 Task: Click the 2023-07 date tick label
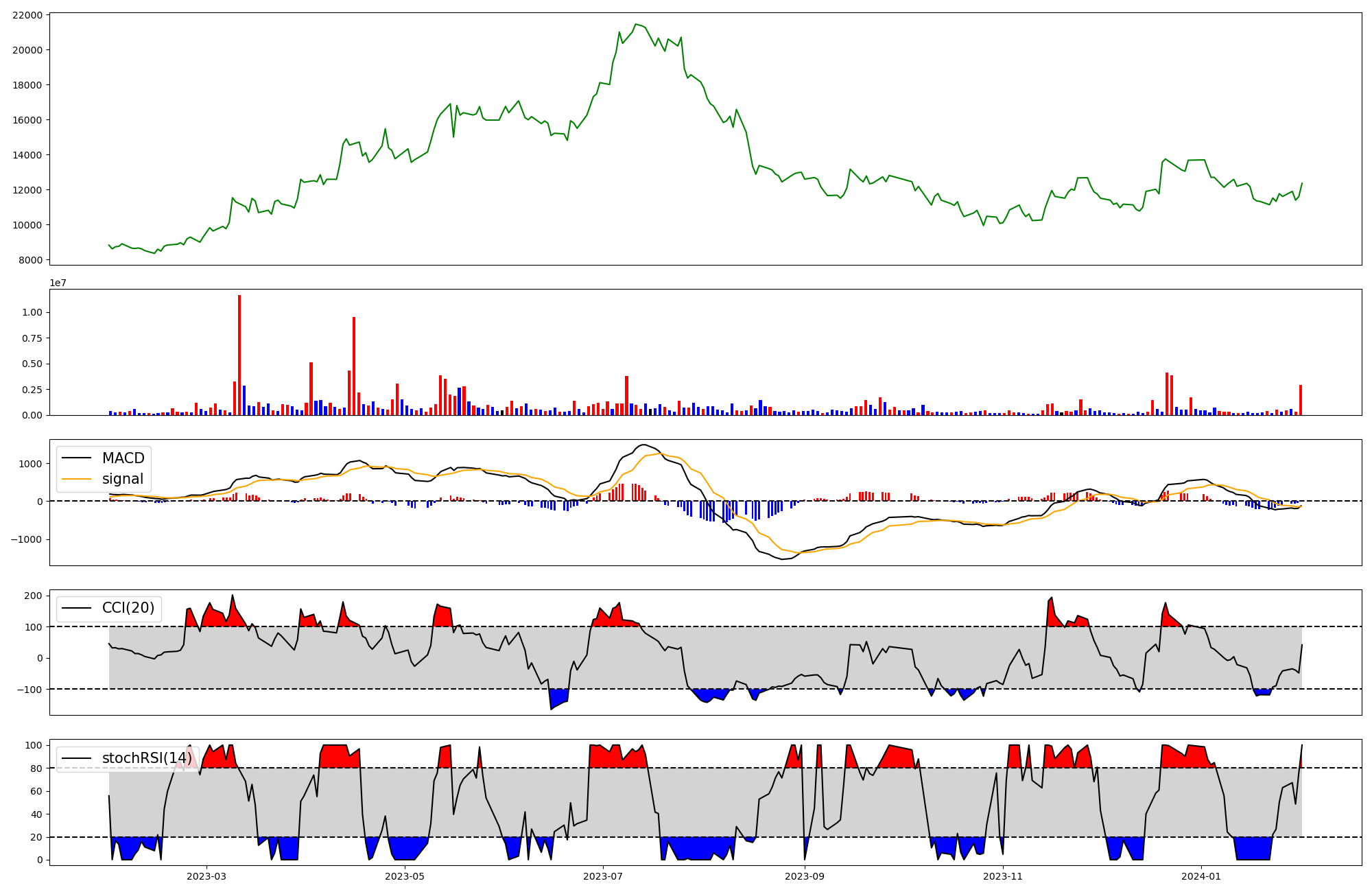(x=603, y=876)
